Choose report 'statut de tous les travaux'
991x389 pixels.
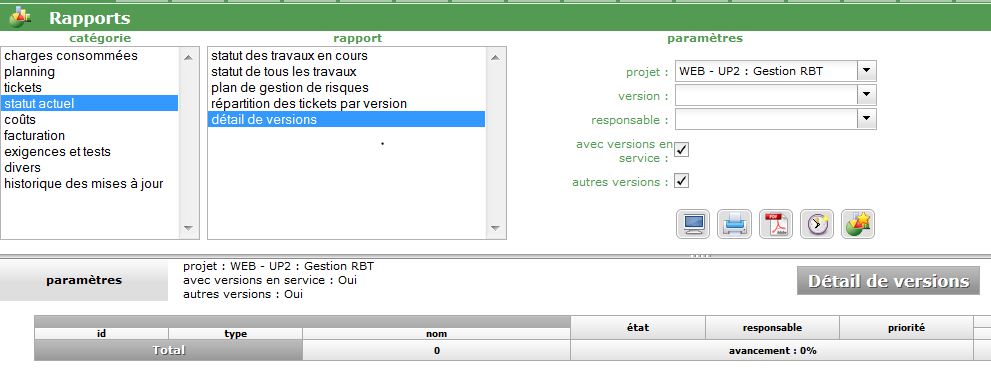pyautogui.click(x=346, y=71)
